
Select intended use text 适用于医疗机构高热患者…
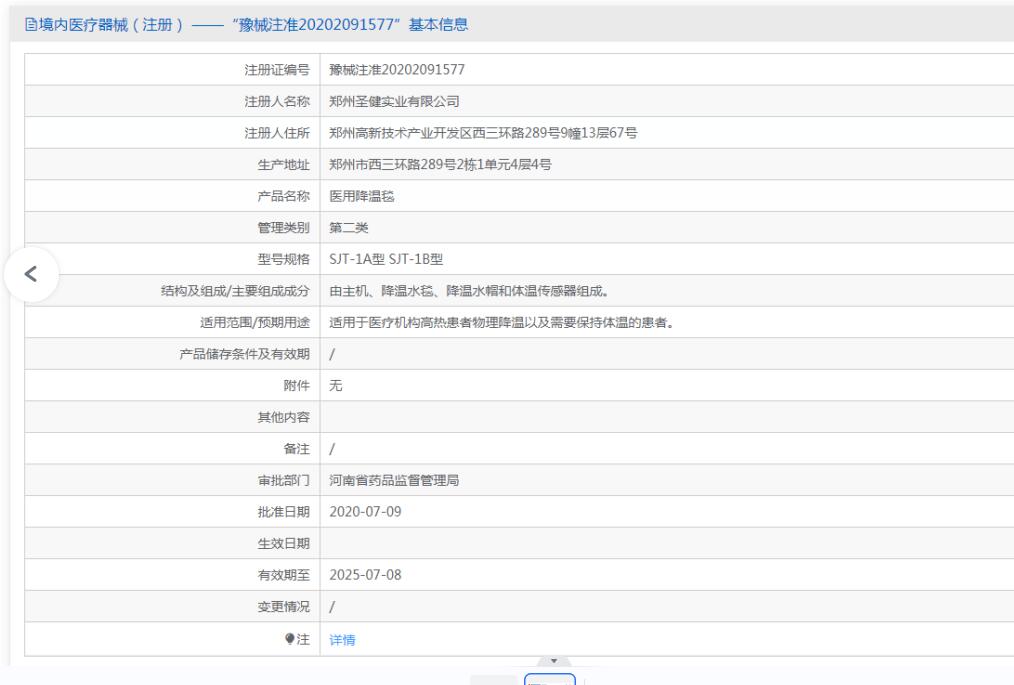pos(502,322)
